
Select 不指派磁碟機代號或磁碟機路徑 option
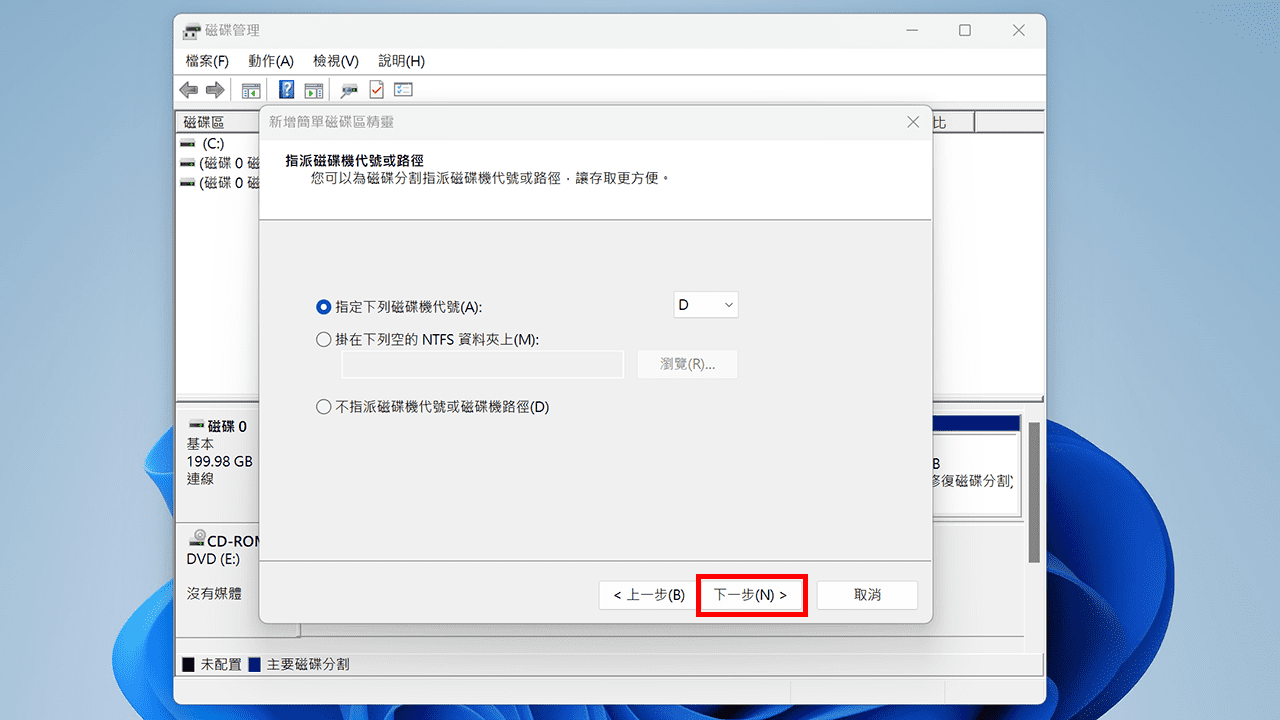(x=323, y=406)
